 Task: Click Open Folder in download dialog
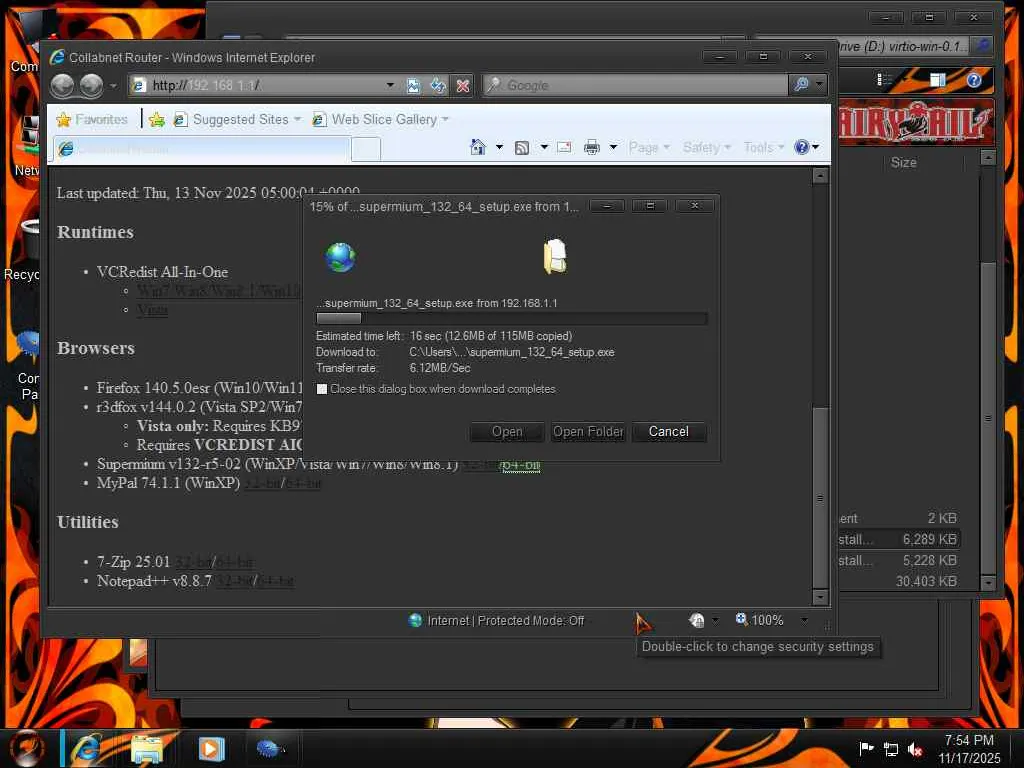tap(588, 432)
